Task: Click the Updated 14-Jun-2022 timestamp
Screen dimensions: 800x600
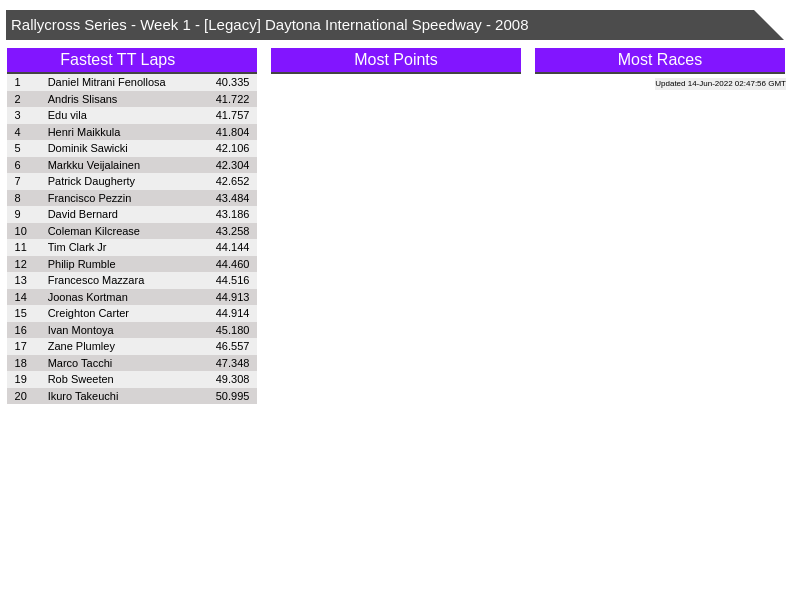Action: pyautogui.click(x=720, y=84)
